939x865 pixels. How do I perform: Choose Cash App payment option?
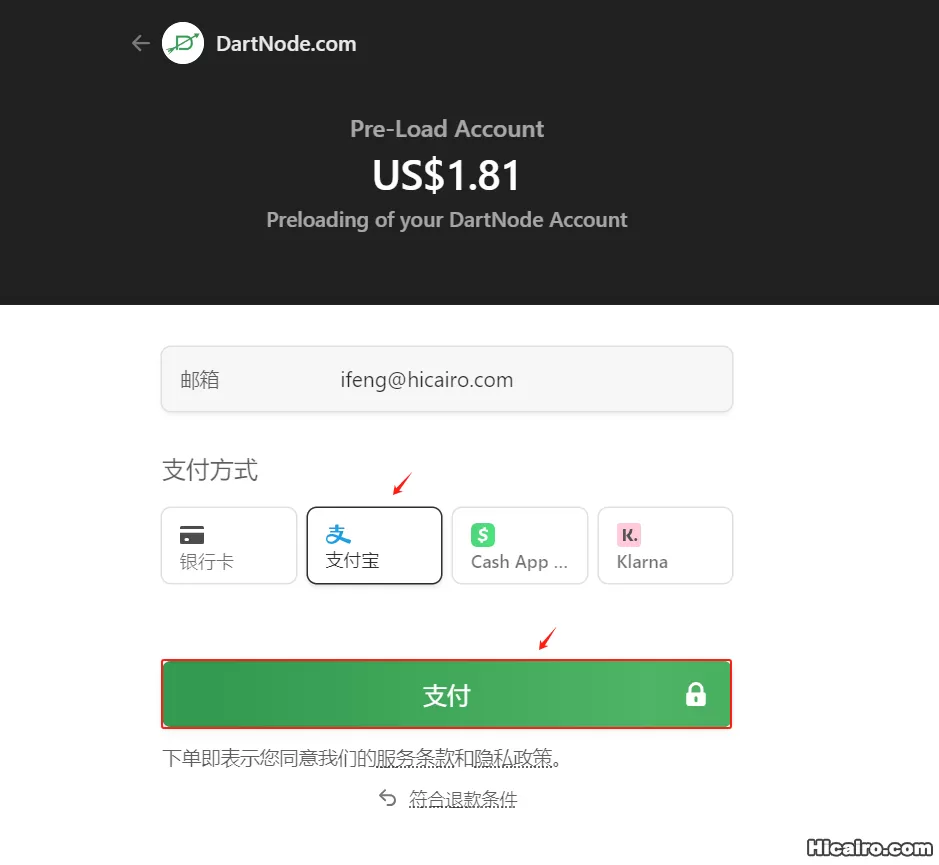[x=520, y=546]
